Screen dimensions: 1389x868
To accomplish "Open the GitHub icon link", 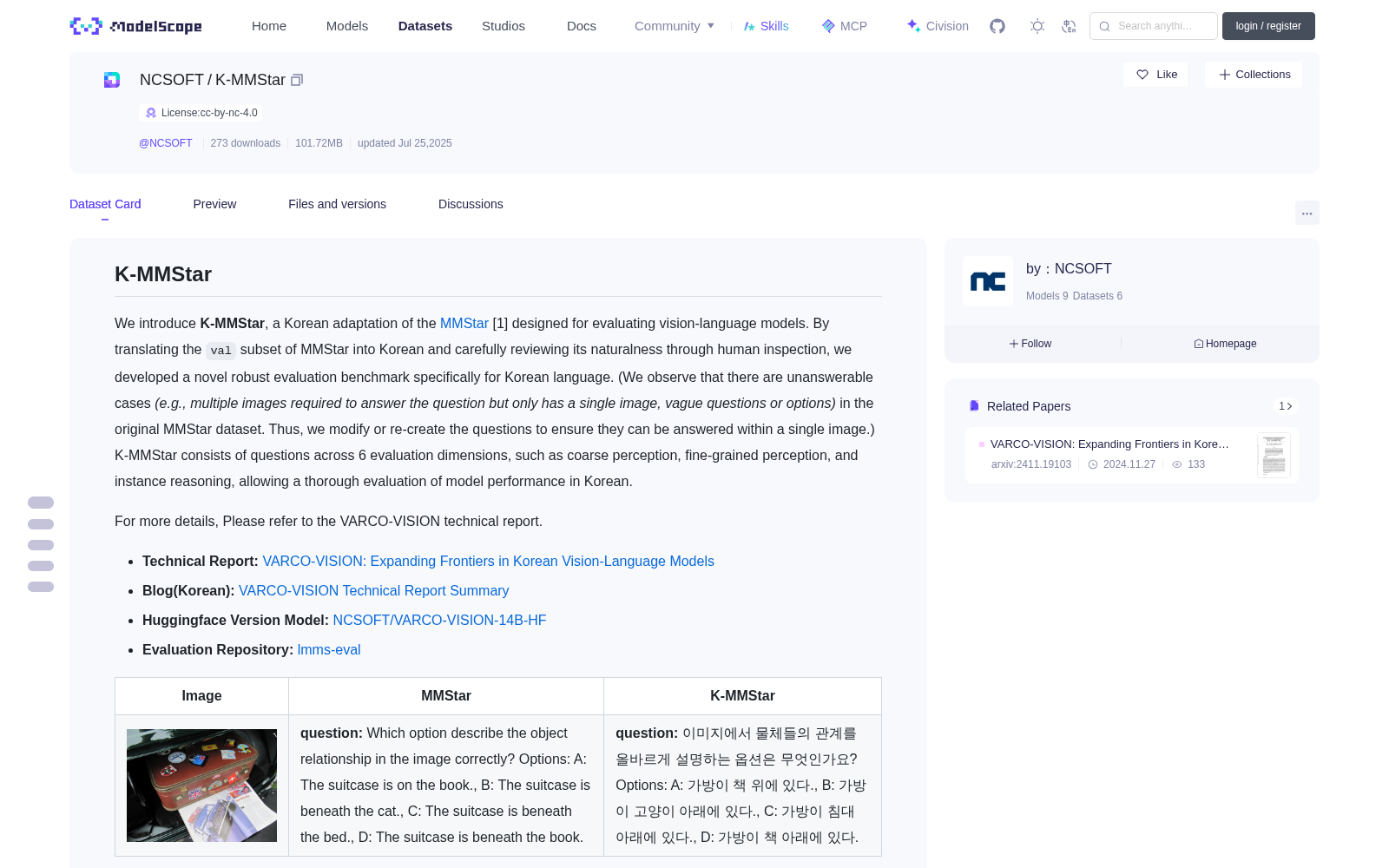I will [997, 26].
